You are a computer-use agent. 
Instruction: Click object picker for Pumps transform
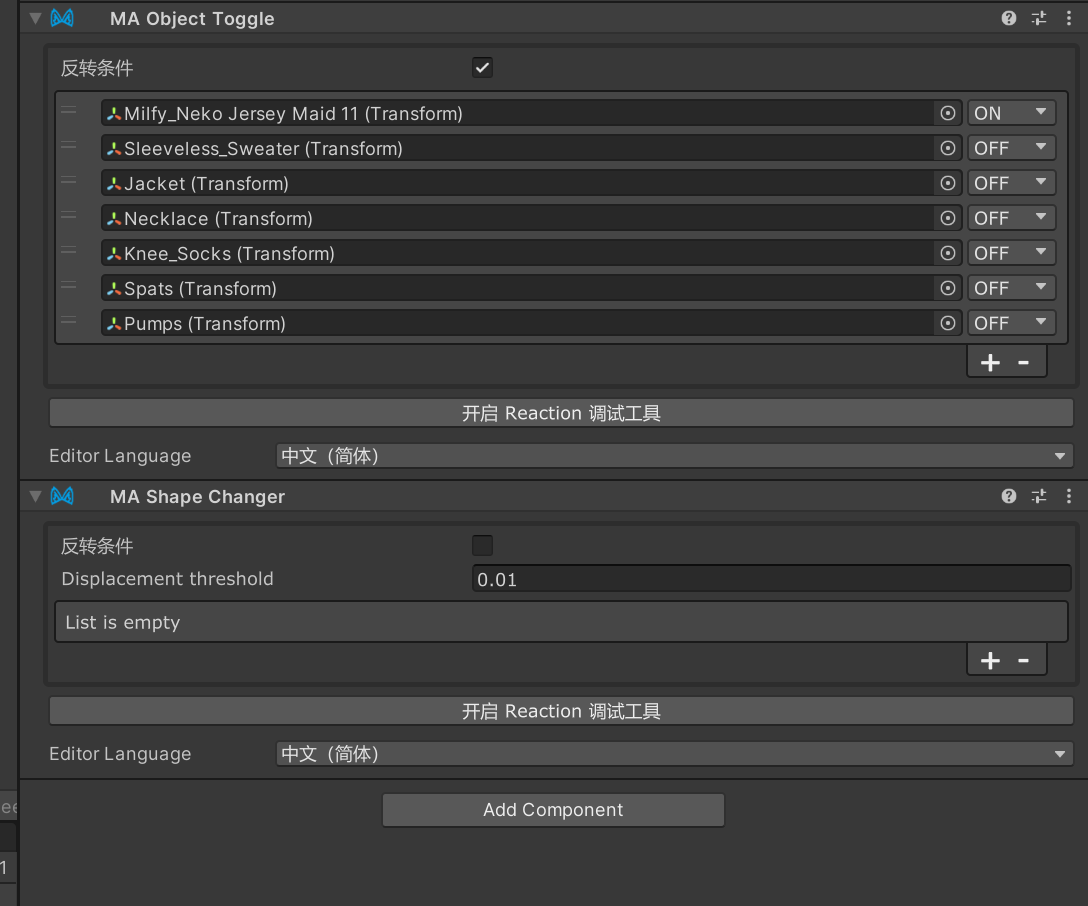click(x=948, y=324)
